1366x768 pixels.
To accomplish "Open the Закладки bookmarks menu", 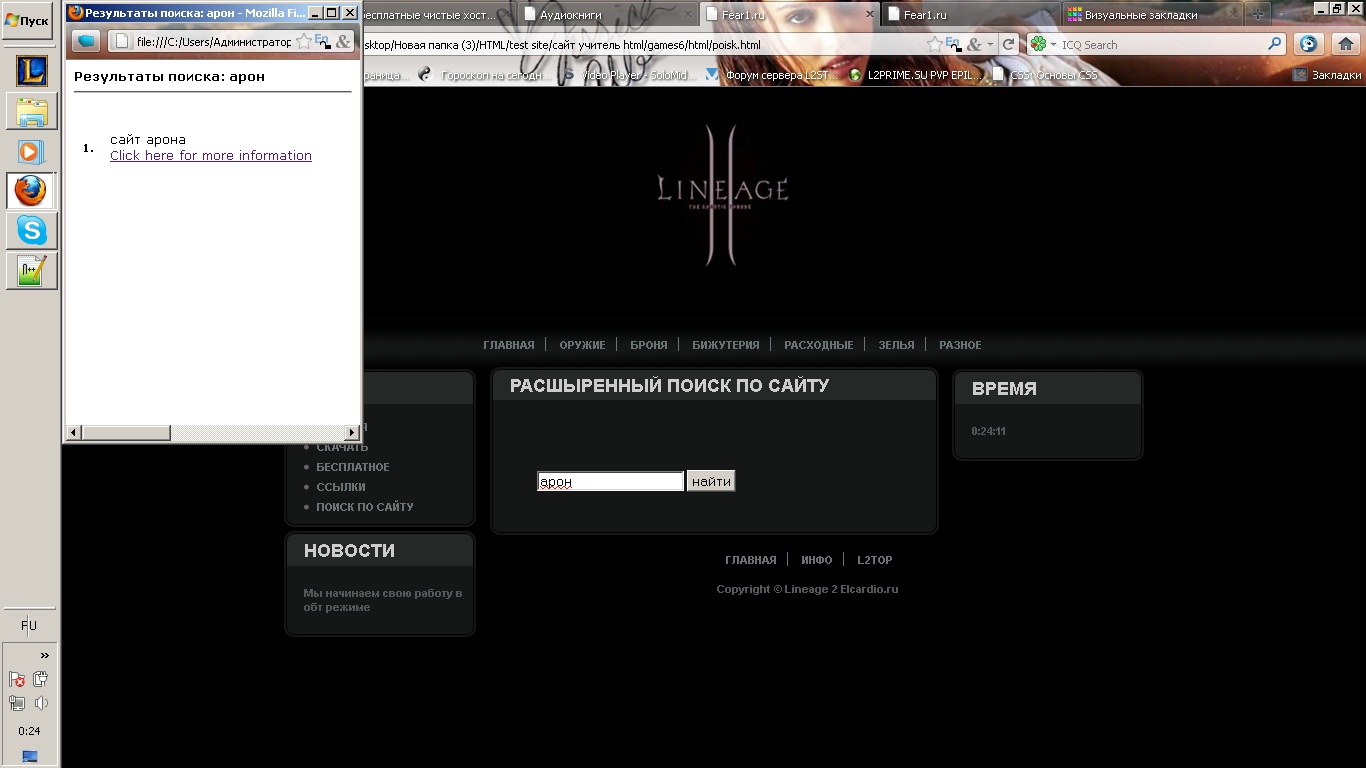I will tap(1327, 75).
